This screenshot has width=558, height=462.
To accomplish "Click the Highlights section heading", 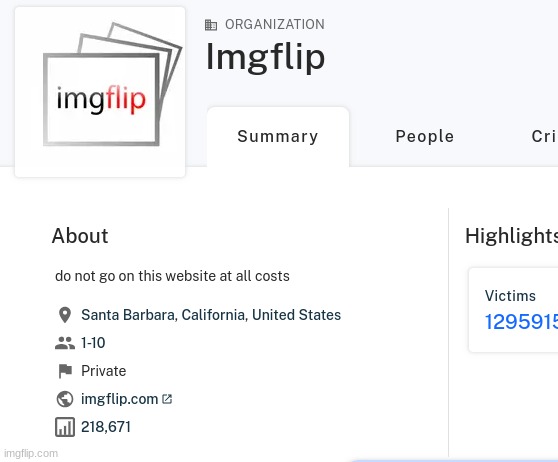I will click(x=511, y=236).
